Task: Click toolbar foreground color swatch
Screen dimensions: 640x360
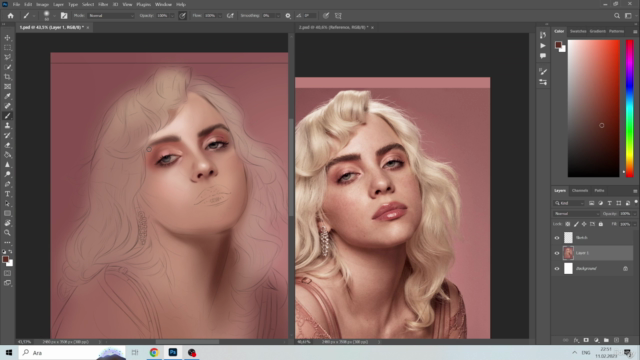Action: pos(5,260)
